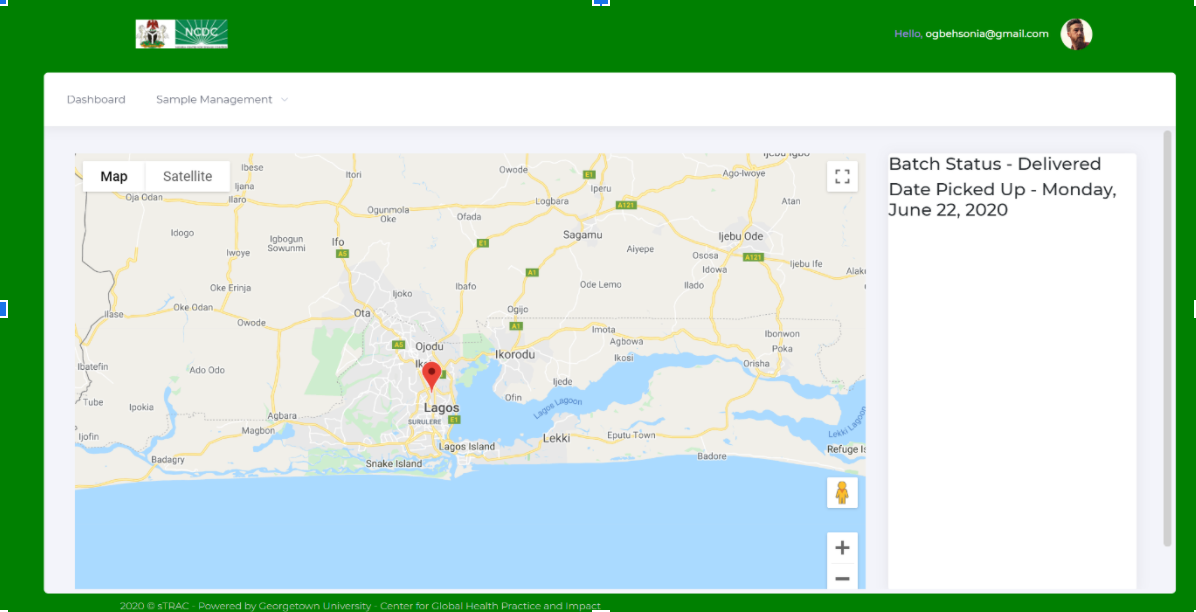Viewport: 1196px width, 612px height.
Task: Click the Ifo label on map
Action: (x=338, y=242)
